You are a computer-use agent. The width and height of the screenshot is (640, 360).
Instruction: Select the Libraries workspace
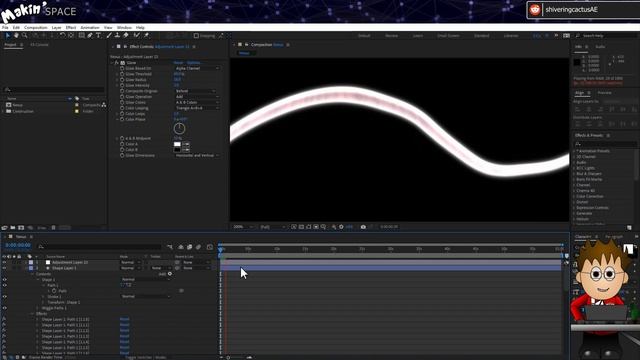tap(511, 36)
